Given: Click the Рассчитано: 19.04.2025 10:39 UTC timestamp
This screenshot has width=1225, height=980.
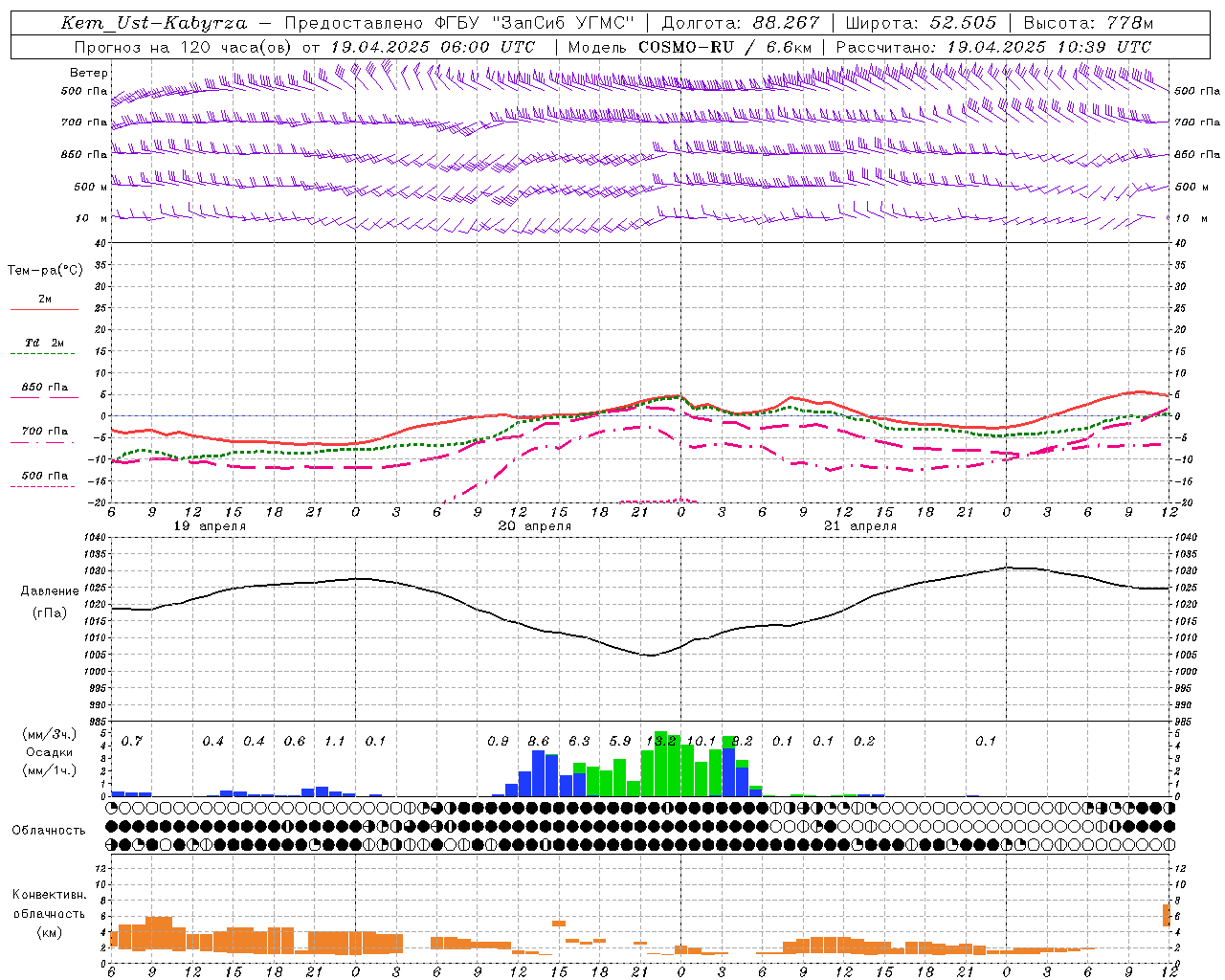Looking at the screenshot, I should (993, 47).
